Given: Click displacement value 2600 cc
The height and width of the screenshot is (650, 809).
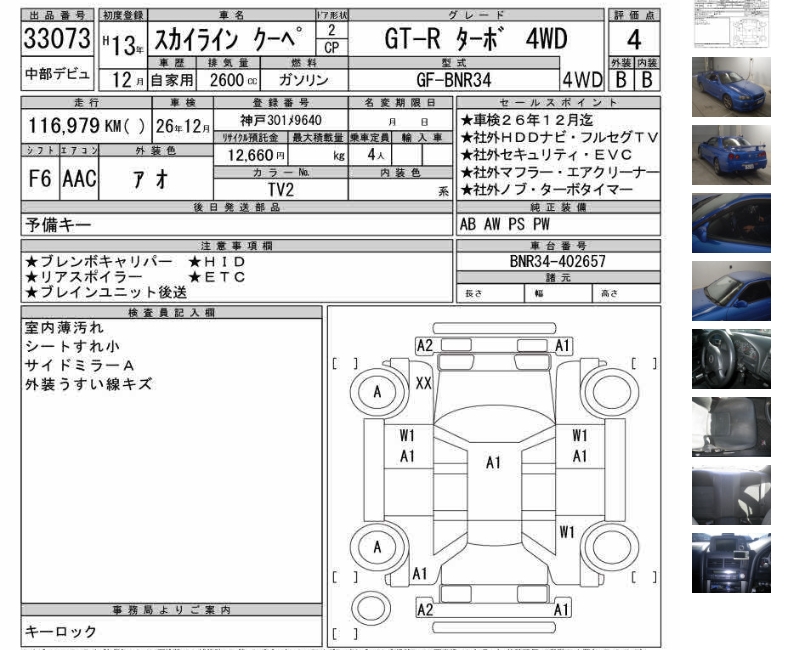Looking at the screenshot, I should coord(233,80).
